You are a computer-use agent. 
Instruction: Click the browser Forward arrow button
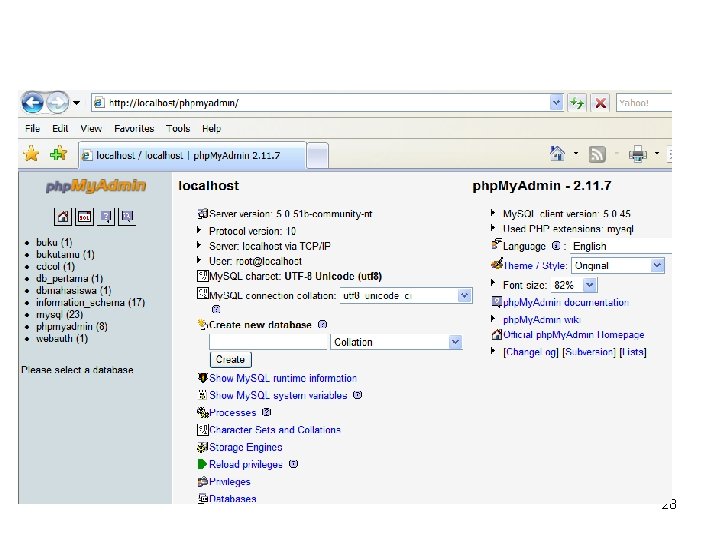click(x=58, y=102)
